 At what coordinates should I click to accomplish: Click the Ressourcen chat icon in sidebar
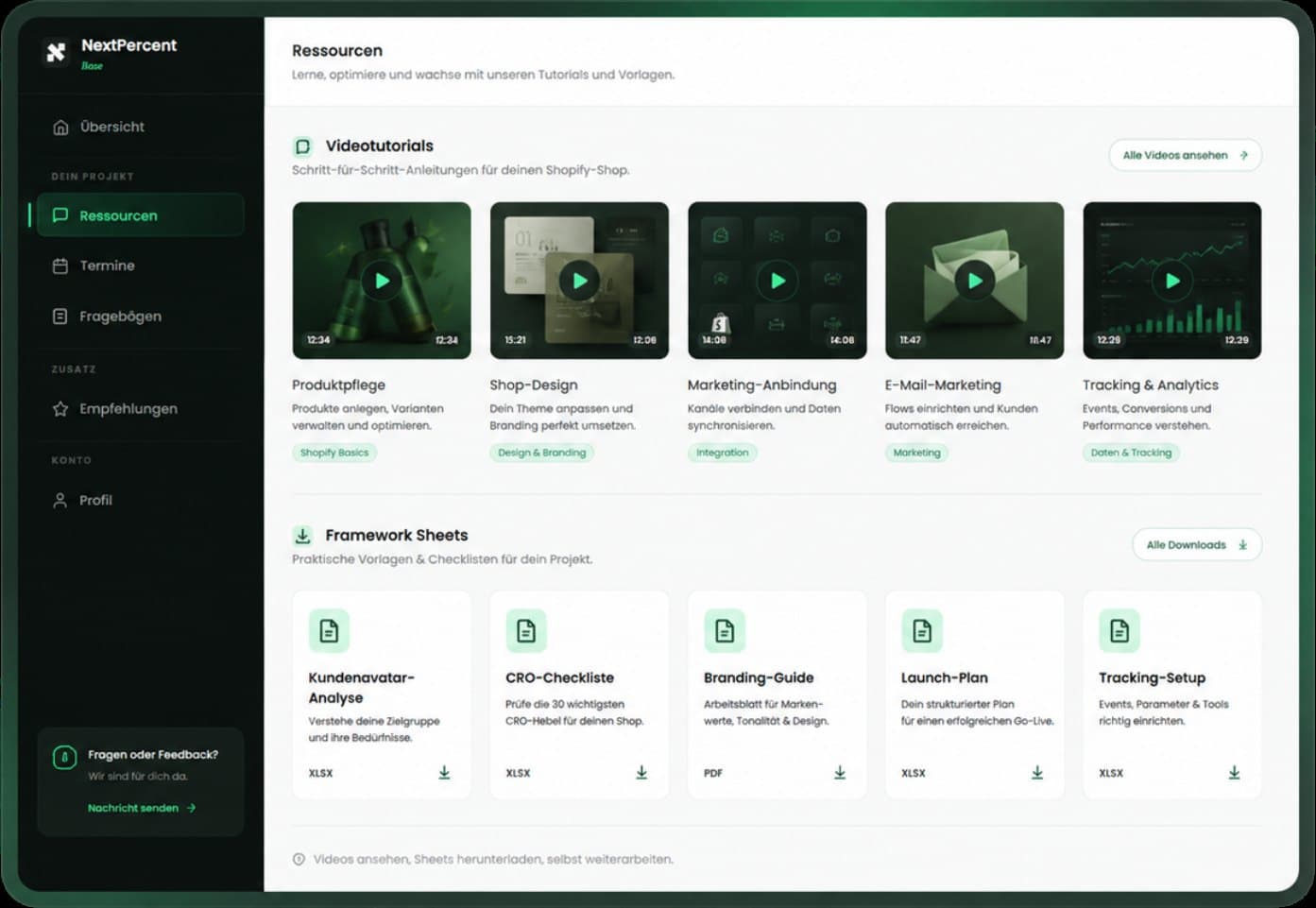(60, 215)
